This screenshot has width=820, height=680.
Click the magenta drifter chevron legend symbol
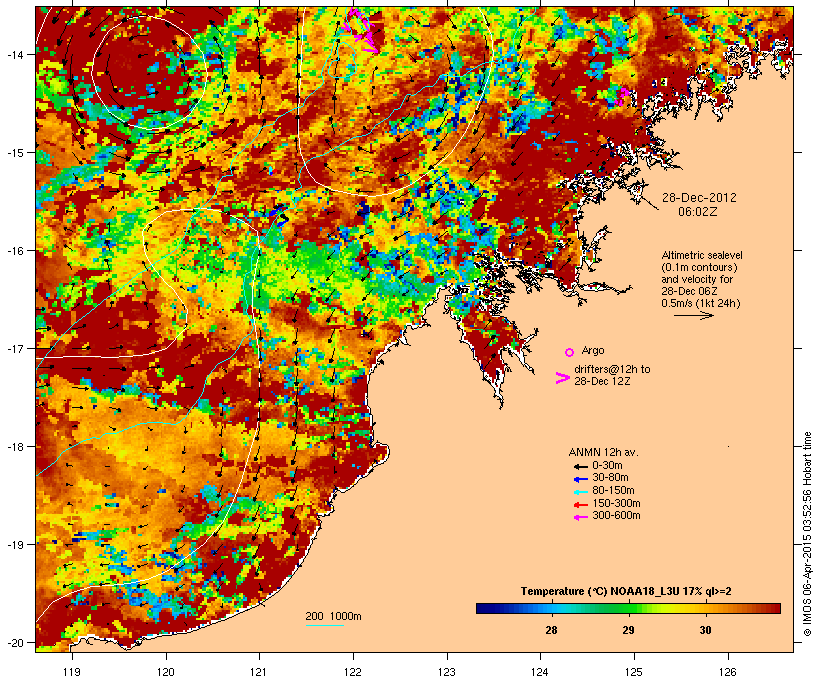562,378
